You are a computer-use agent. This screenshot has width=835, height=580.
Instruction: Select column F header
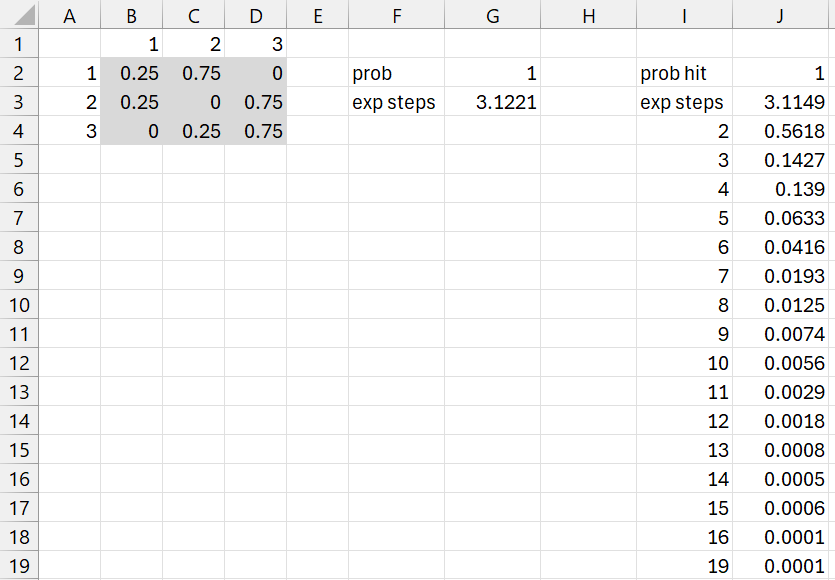coord(397,14)
